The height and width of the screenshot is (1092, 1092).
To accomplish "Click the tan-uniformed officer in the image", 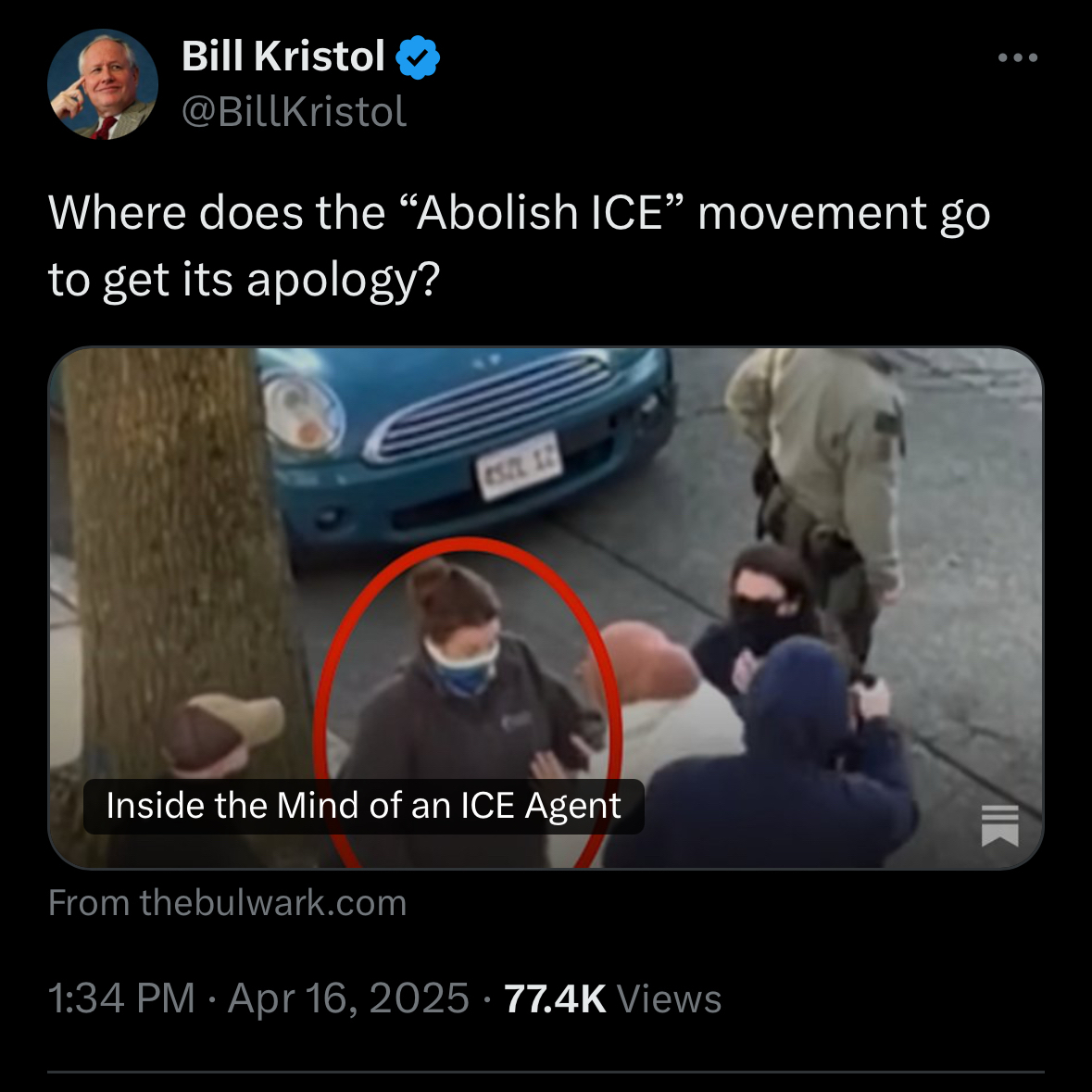I will (822, 487).
